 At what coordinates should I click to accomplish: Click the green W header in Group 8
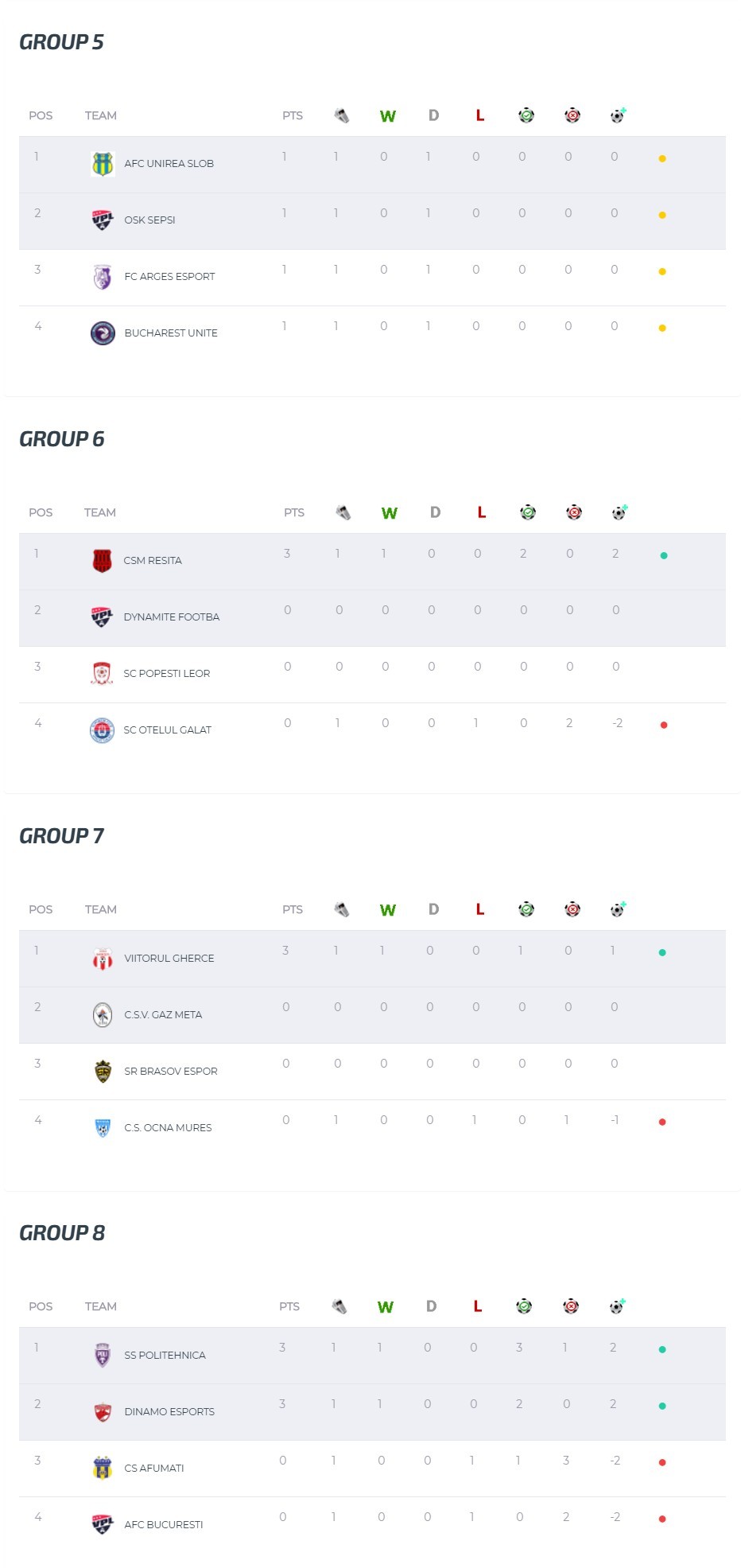click(386, 1307)
